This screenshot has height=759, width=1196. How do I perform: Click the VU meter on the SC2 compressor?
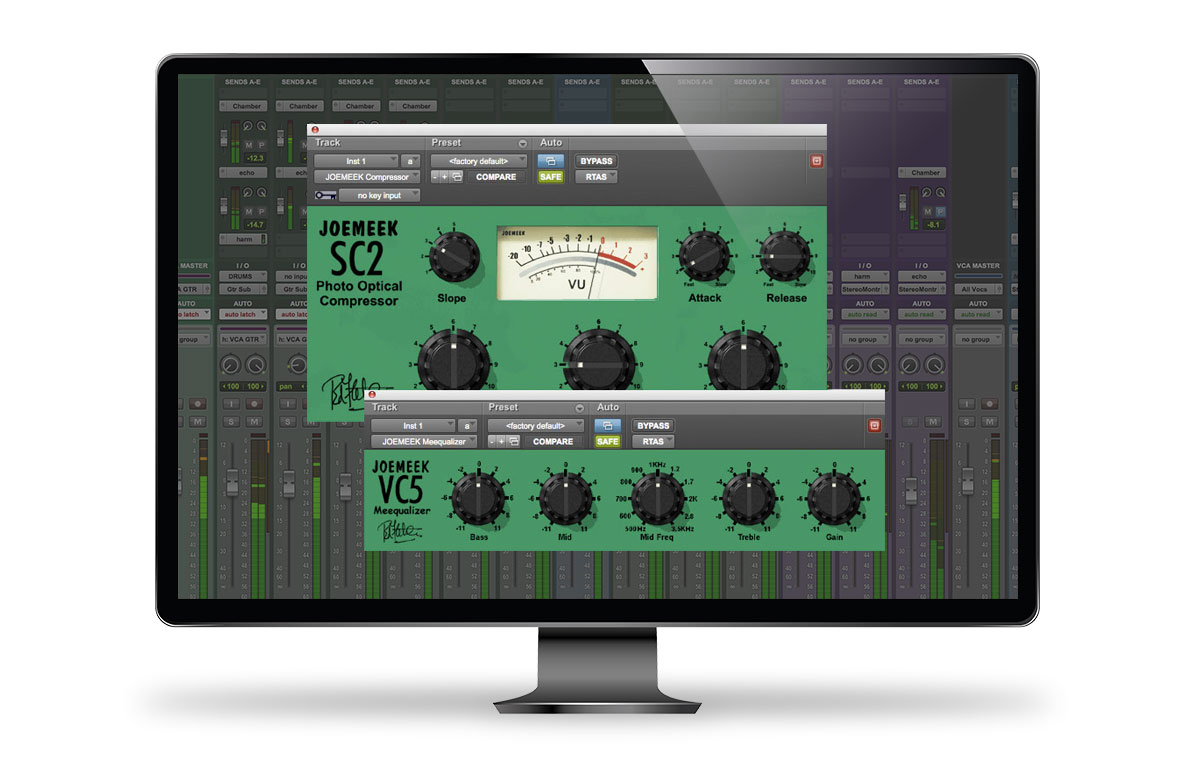pos(577,263)
